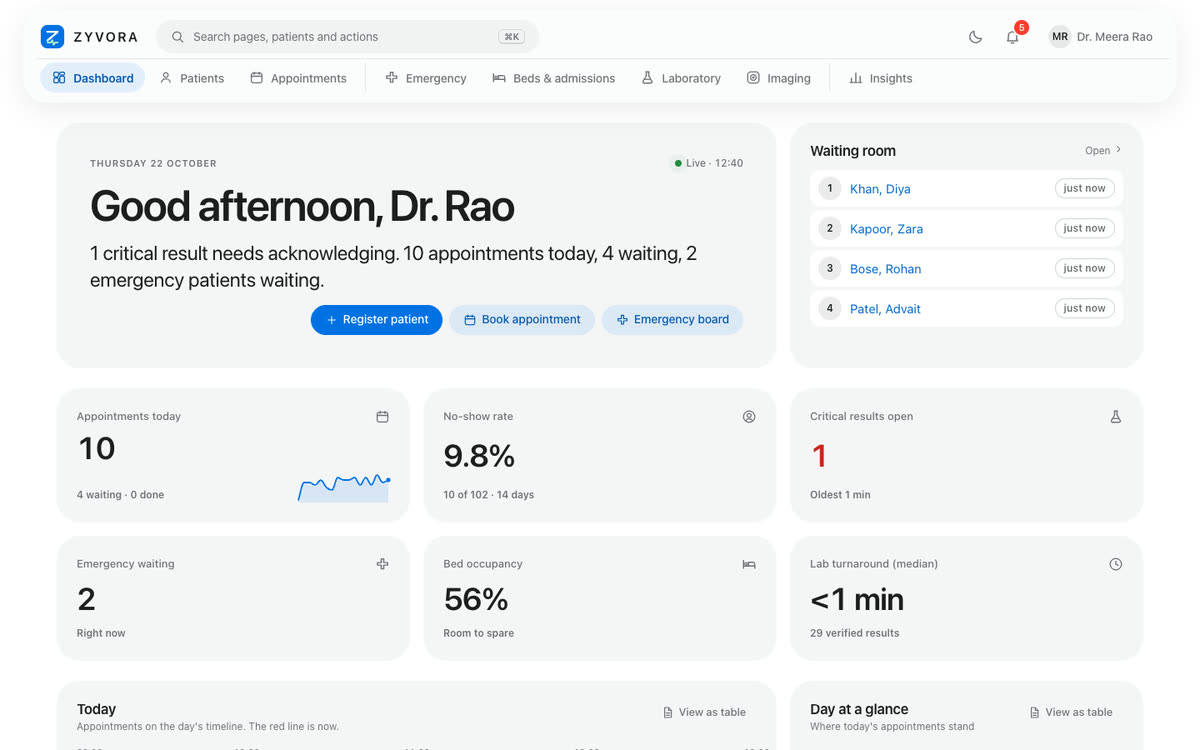Click the ⌘K shortcut badge

[x=511, y=37]
